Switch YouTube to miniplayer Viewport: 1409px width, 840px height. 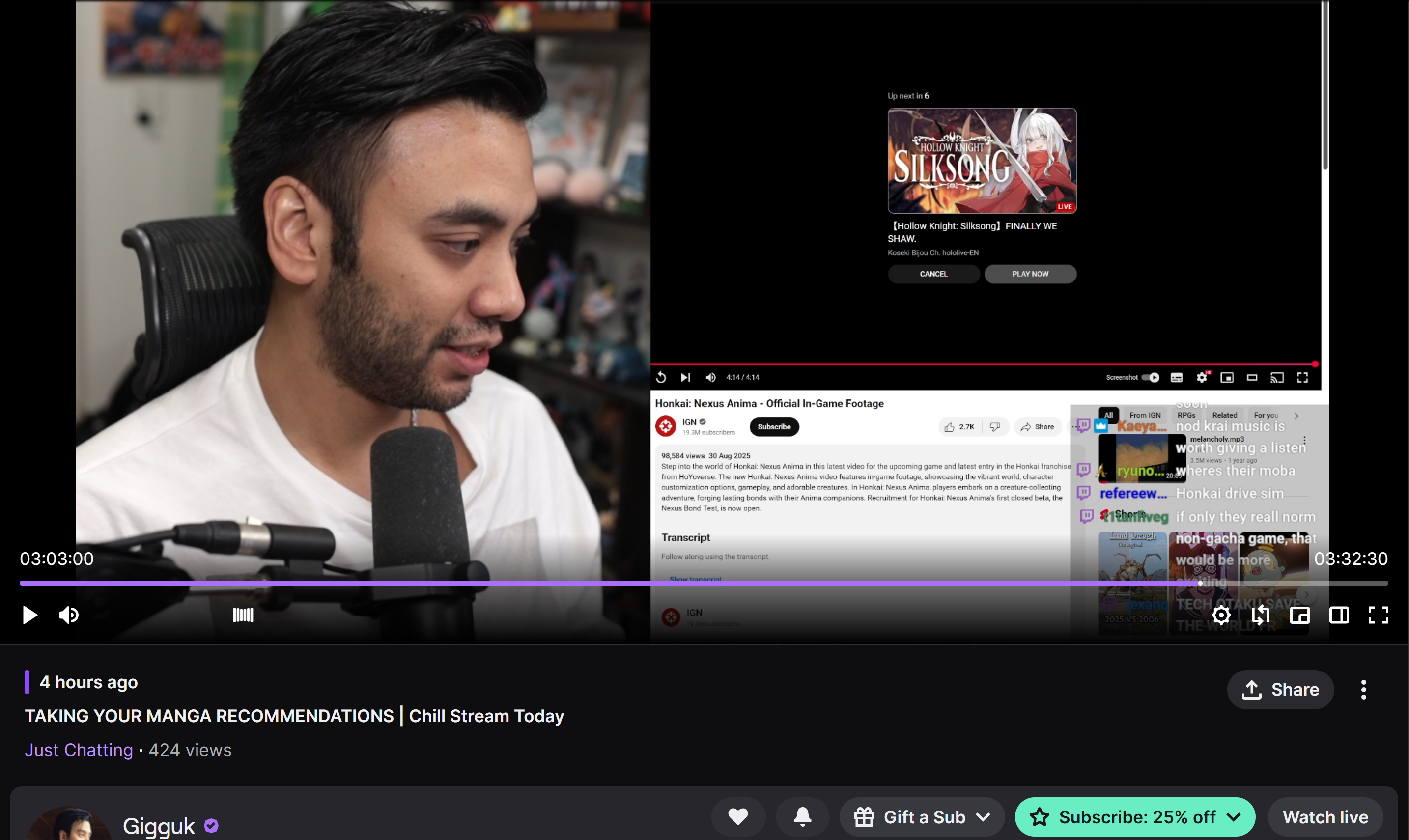(x=1227, y=377)
